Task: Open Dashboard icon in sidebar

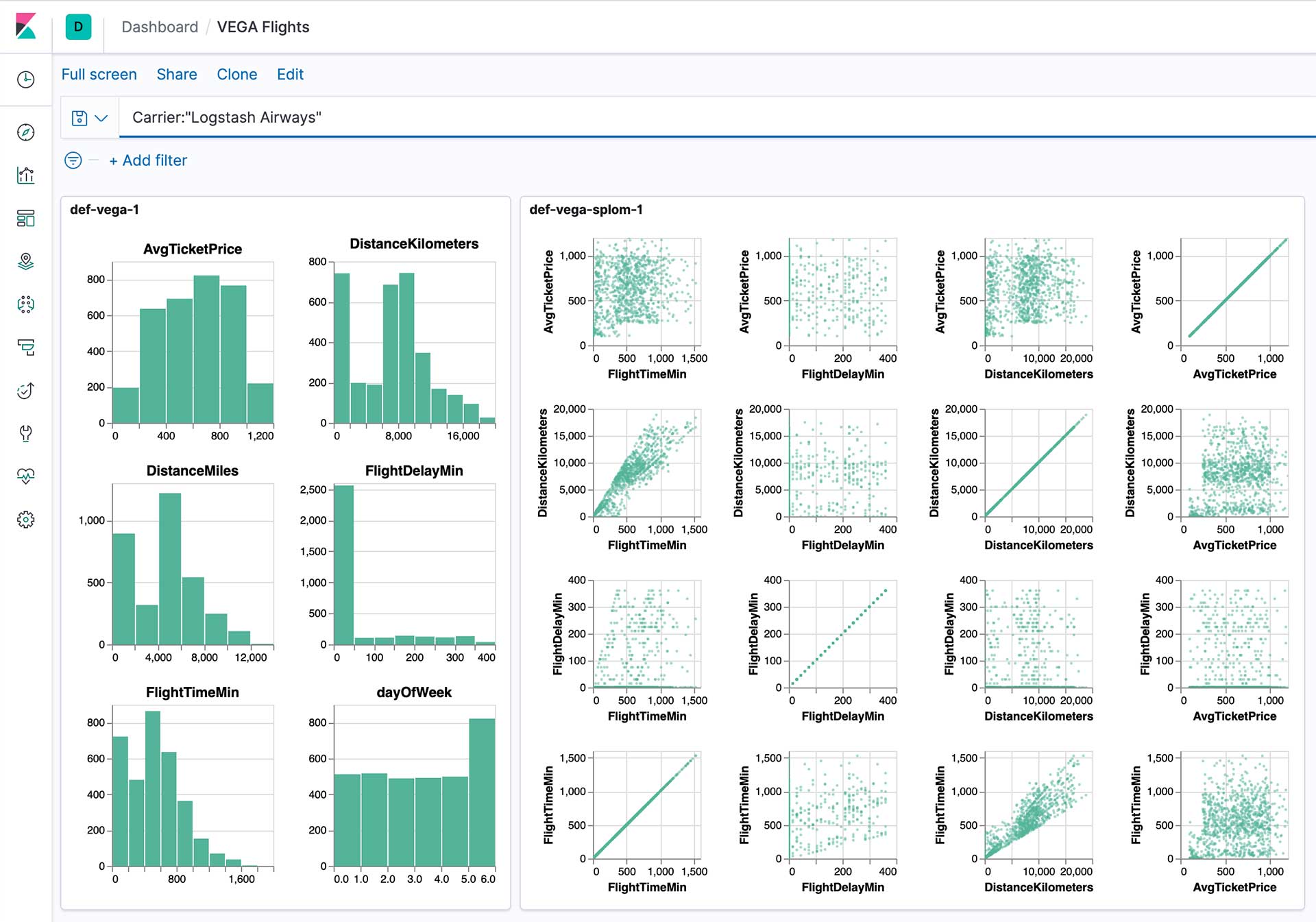Action: pyautogui.click(x=25, y=219)
